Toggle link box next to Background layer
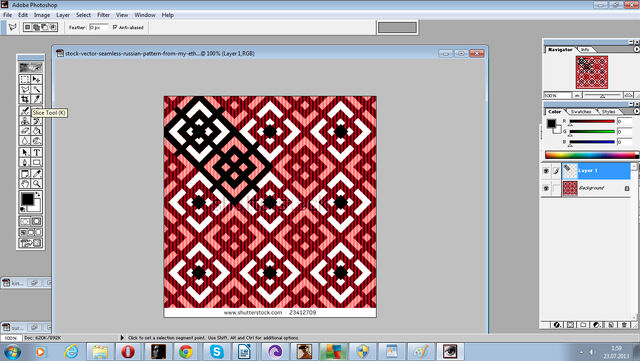 tap(556, 188)
